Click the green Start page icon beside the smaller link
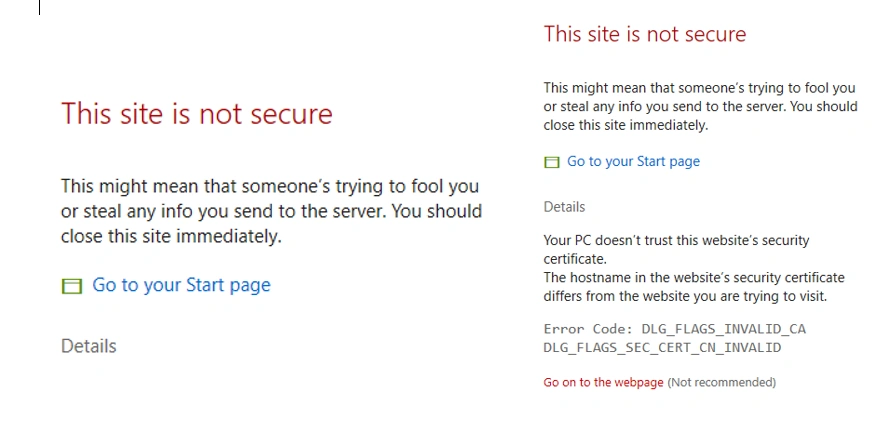 [x=551, y=162]
